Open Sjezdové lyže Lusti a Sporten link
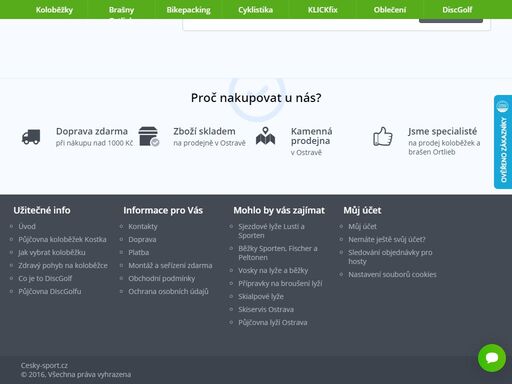The image size is (512, 384). (x=271, y=231)
